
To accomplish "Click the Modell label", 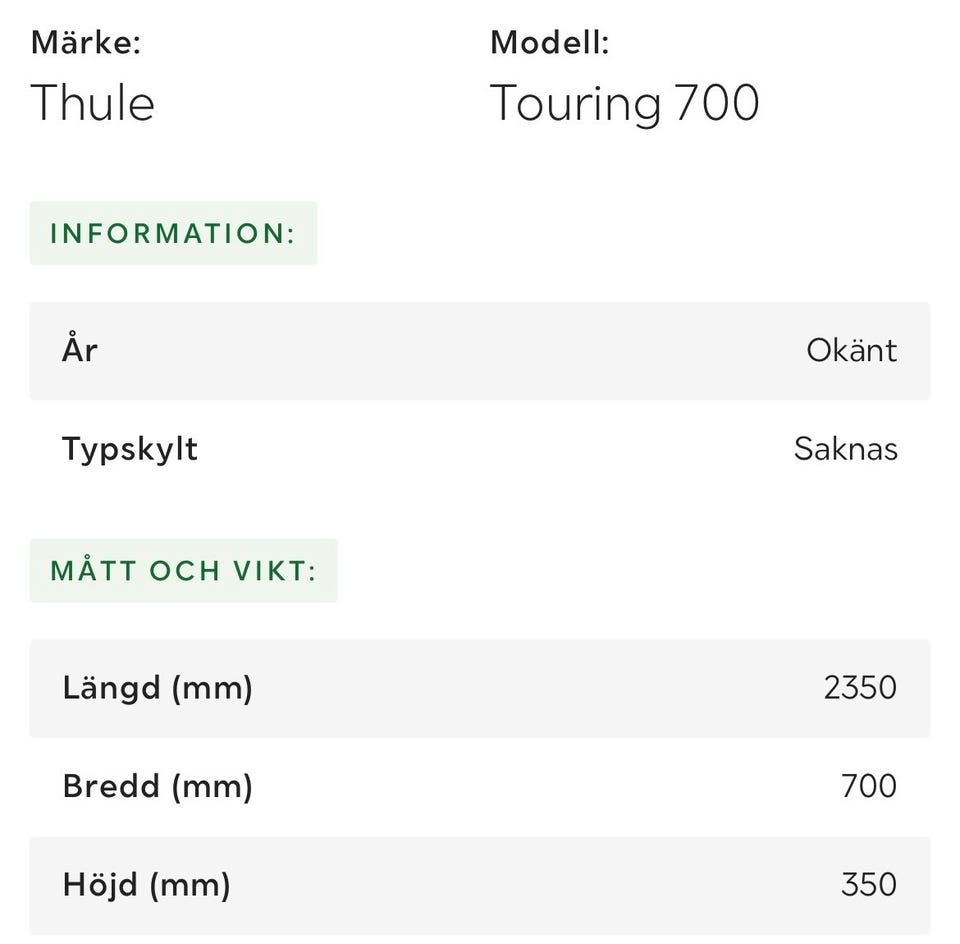I will pos(549,43).
